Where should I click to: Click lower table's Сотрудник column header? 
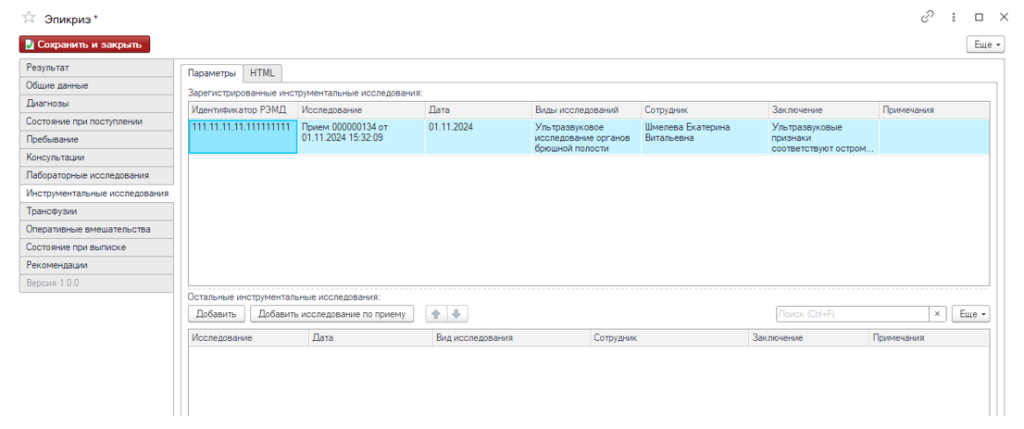tap(669, 338)
